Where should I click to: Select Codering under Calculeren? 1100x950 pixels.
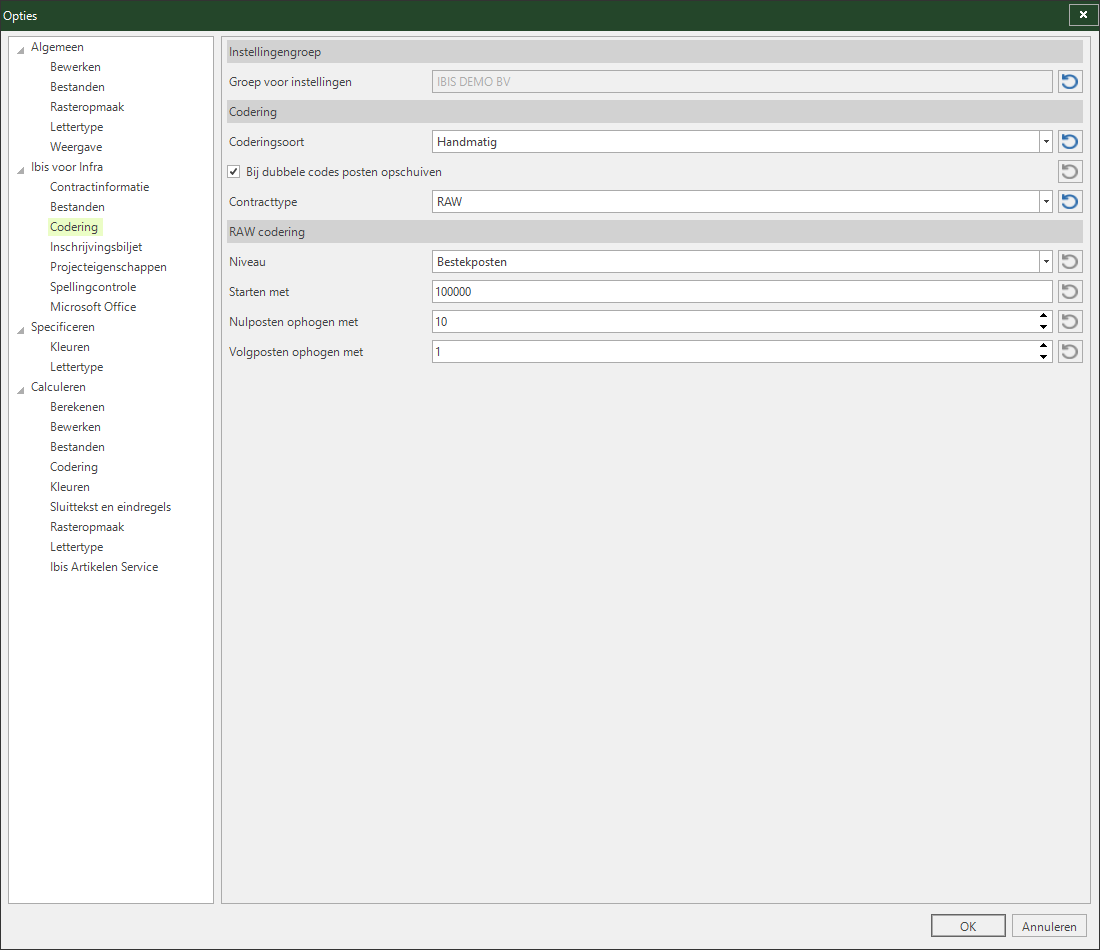pyautogui.click(x=74, y=467)
